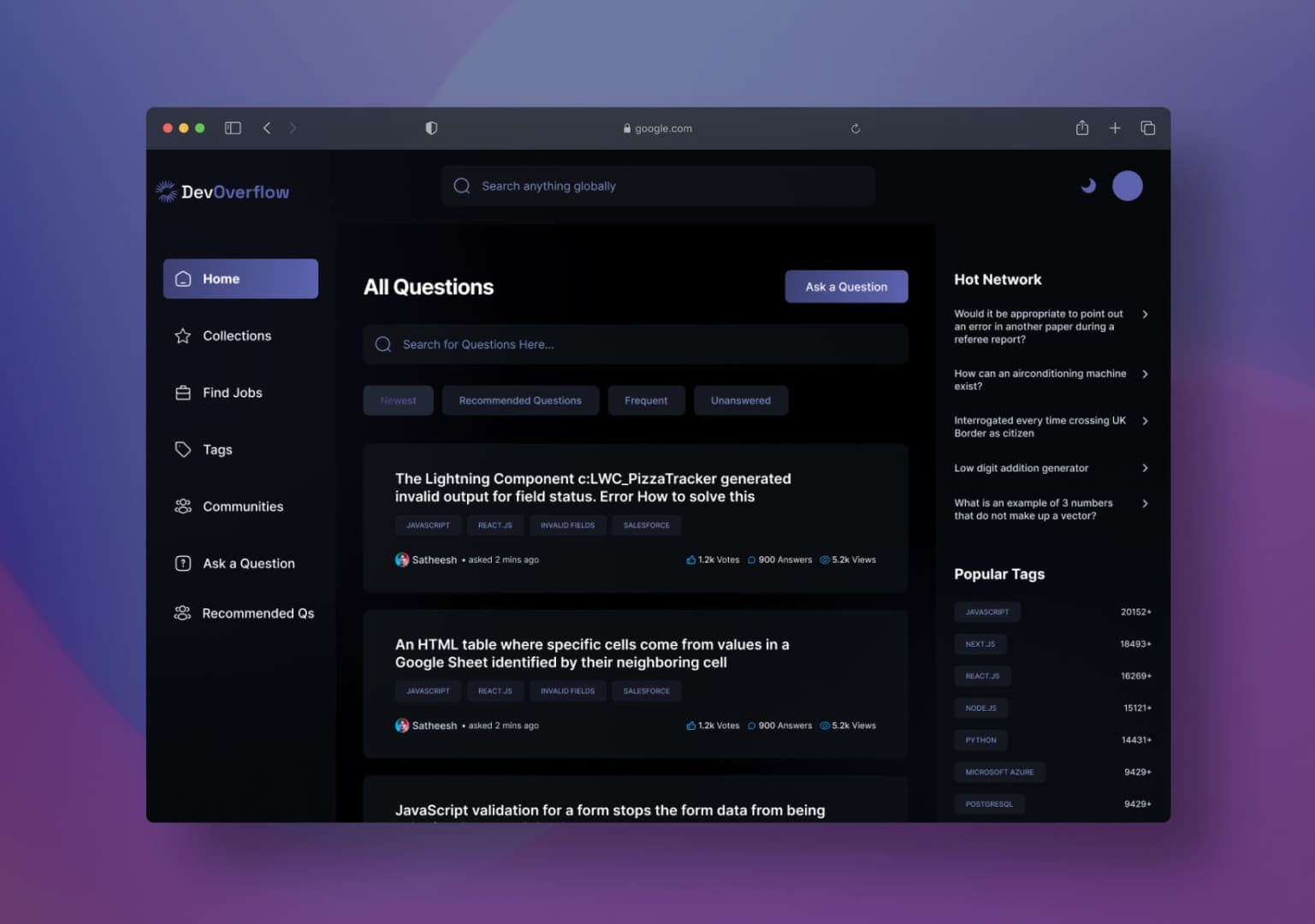The width and height of the screenshot is (1315, 924).
Task: Open Collections via the star icon
Action: point(182,335)
